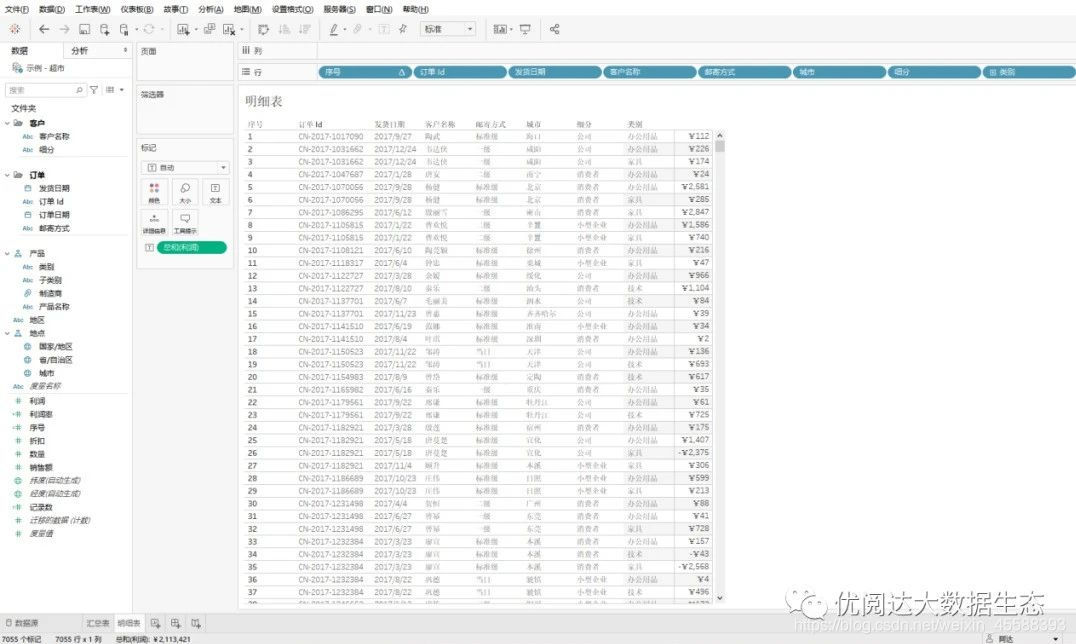This screenshot has width=1076, height=644.
Task: Click the table vertical scrollbar down arrow
Action: point(720,598)
